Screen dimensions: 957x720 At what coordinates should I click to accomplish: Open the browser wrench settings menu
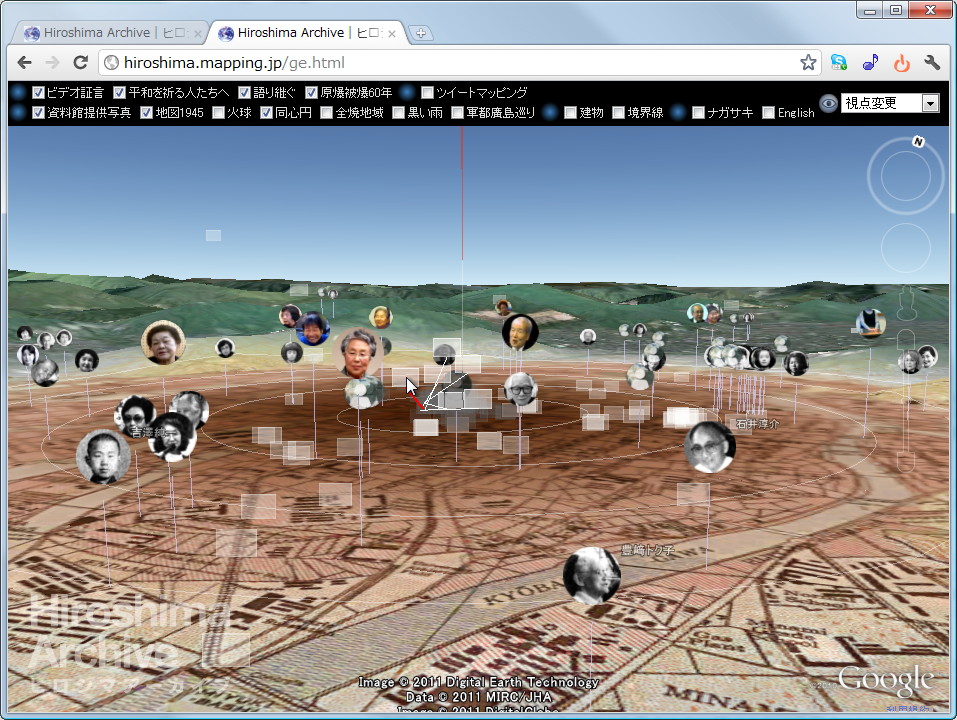point(931,62)
